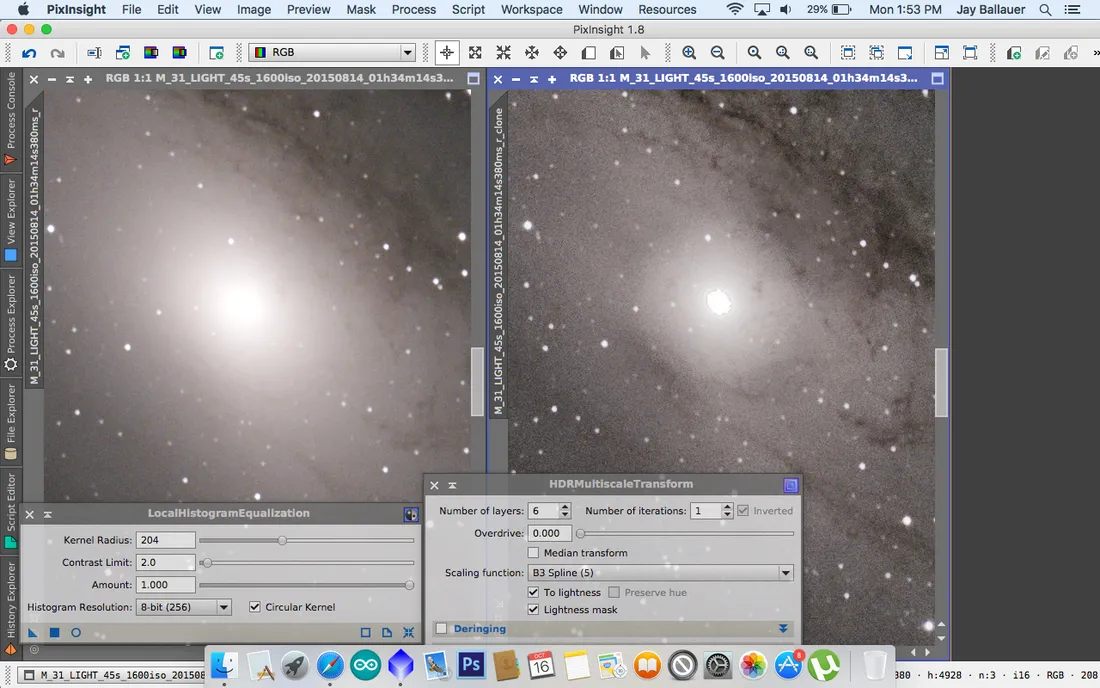This screenshot has height=688, width=1100.
Task: Open the Preview menu
Action: tap(309, 10)
